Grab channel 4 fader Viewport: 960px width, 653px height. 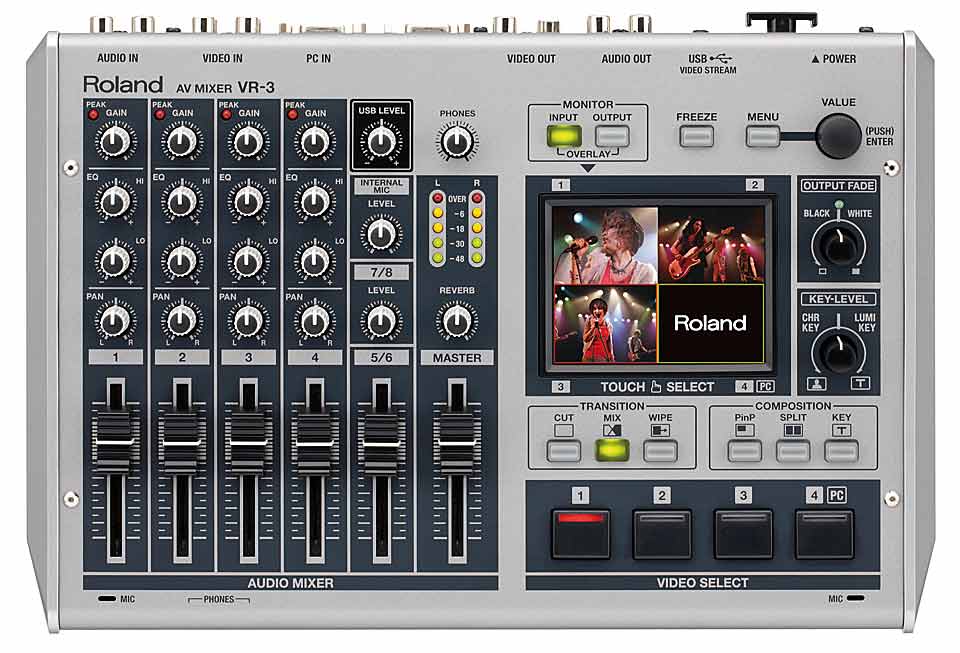click(315, 442)
